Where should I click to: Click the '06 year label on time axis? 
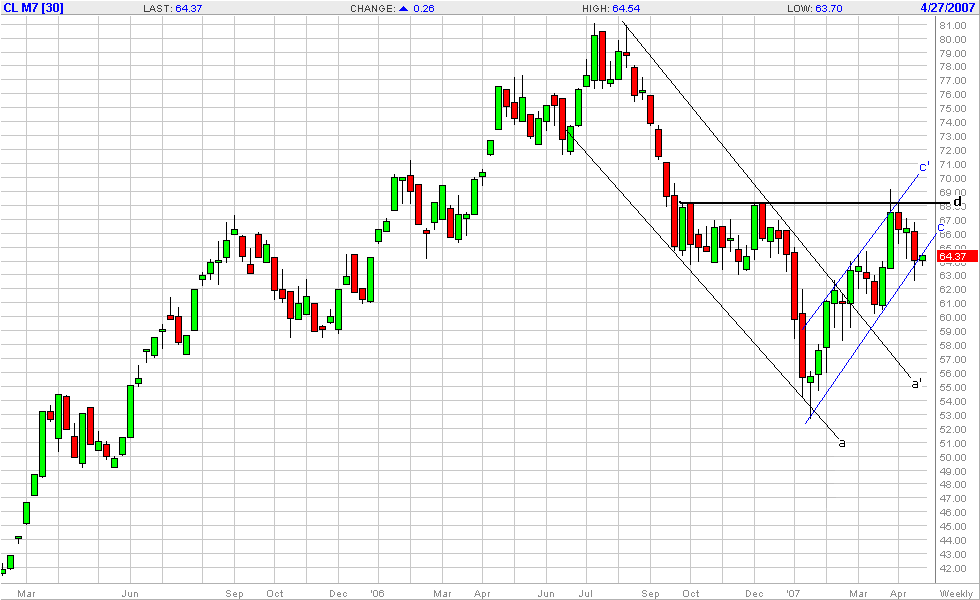pos(377,593)
